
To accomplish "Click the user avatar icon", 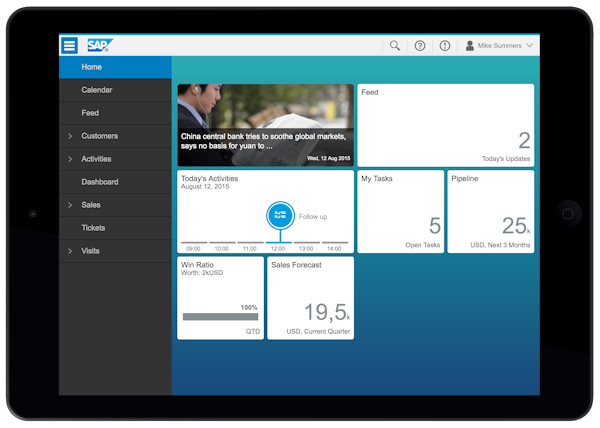I will coord(469,45).
